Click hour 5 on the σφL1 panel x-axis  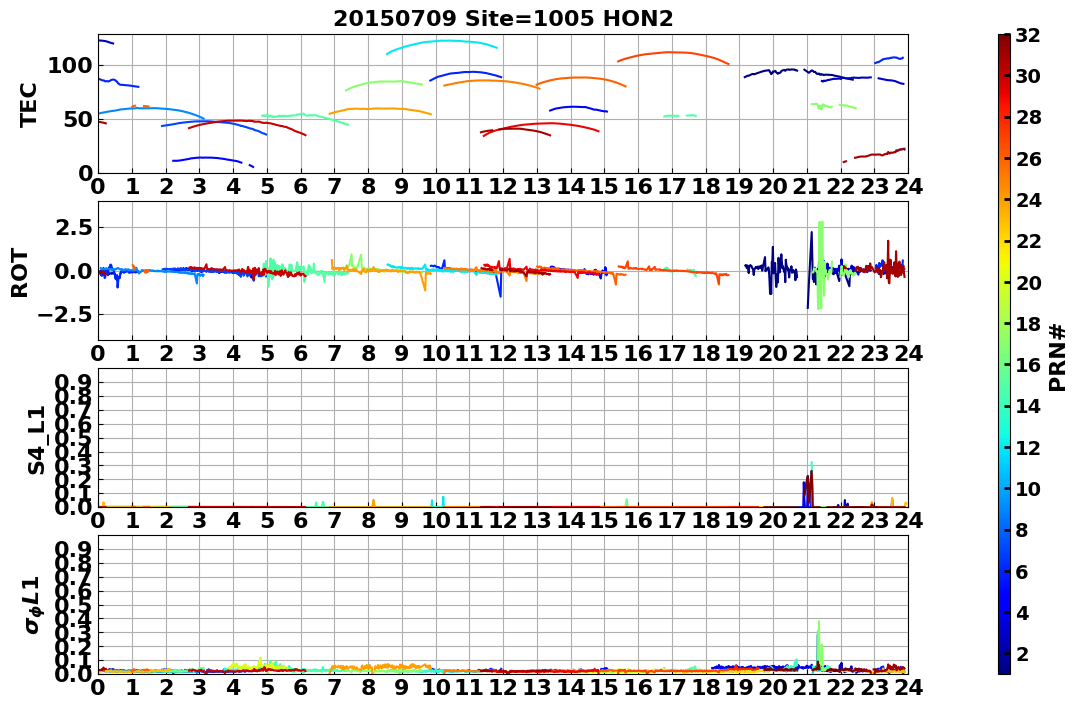[x=267, y=687]
